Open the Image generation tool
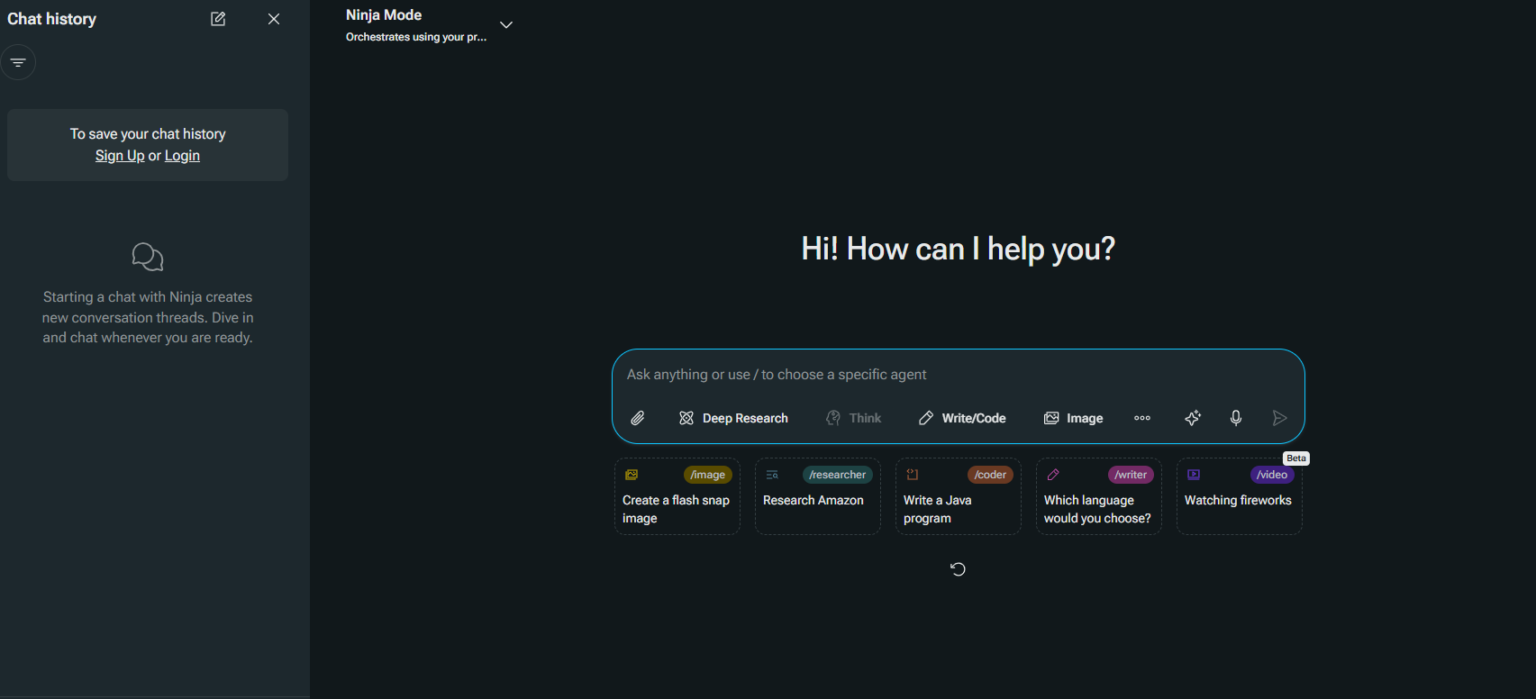This screenshot has width=1536, height=699. pyautogui.click(x=1072, y=417)
